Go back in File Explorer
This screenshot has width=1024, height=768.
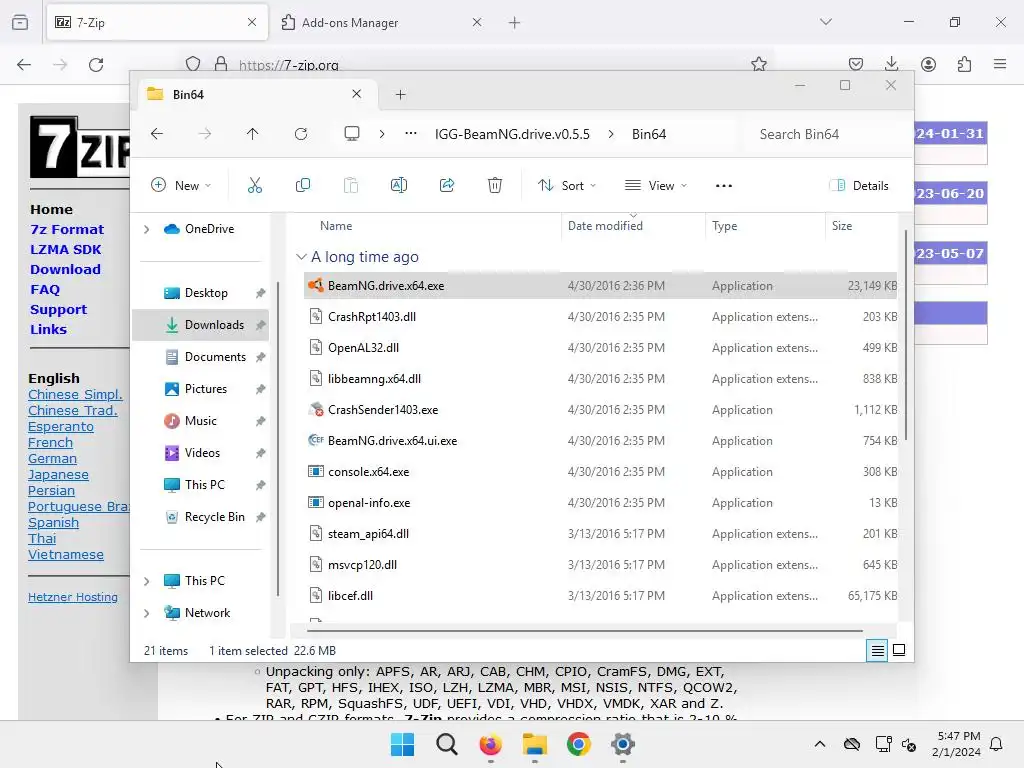click(157, 134)
